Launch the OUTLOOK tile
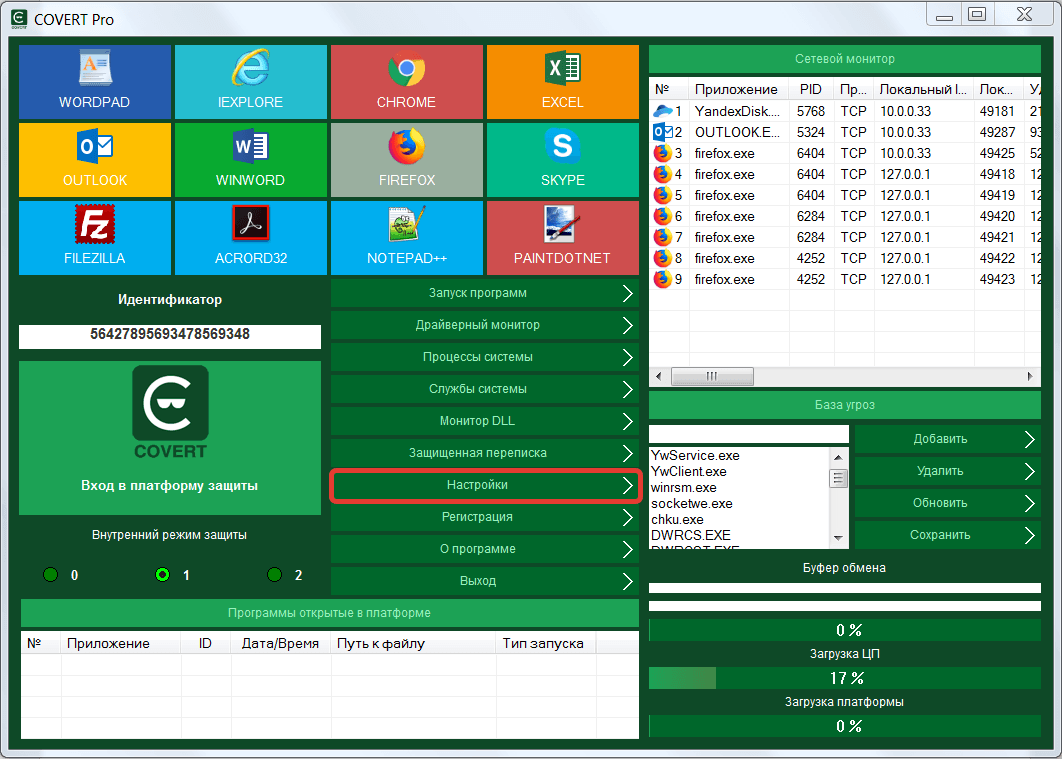1062x759 pixels. [95, 160]
